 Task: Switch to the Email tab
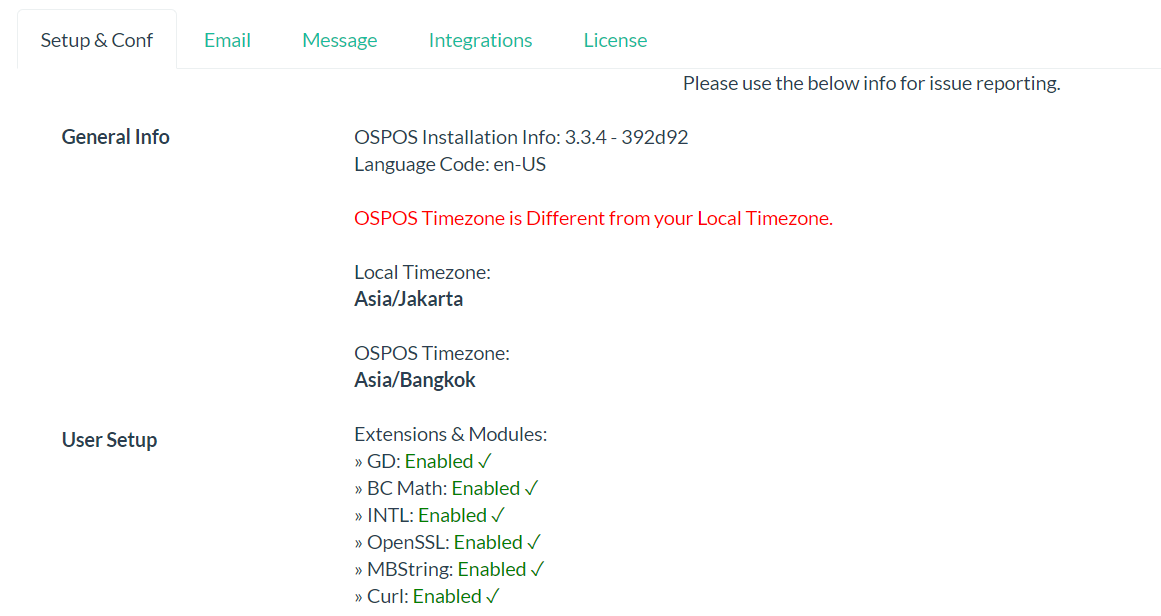[x=227, y=39]
